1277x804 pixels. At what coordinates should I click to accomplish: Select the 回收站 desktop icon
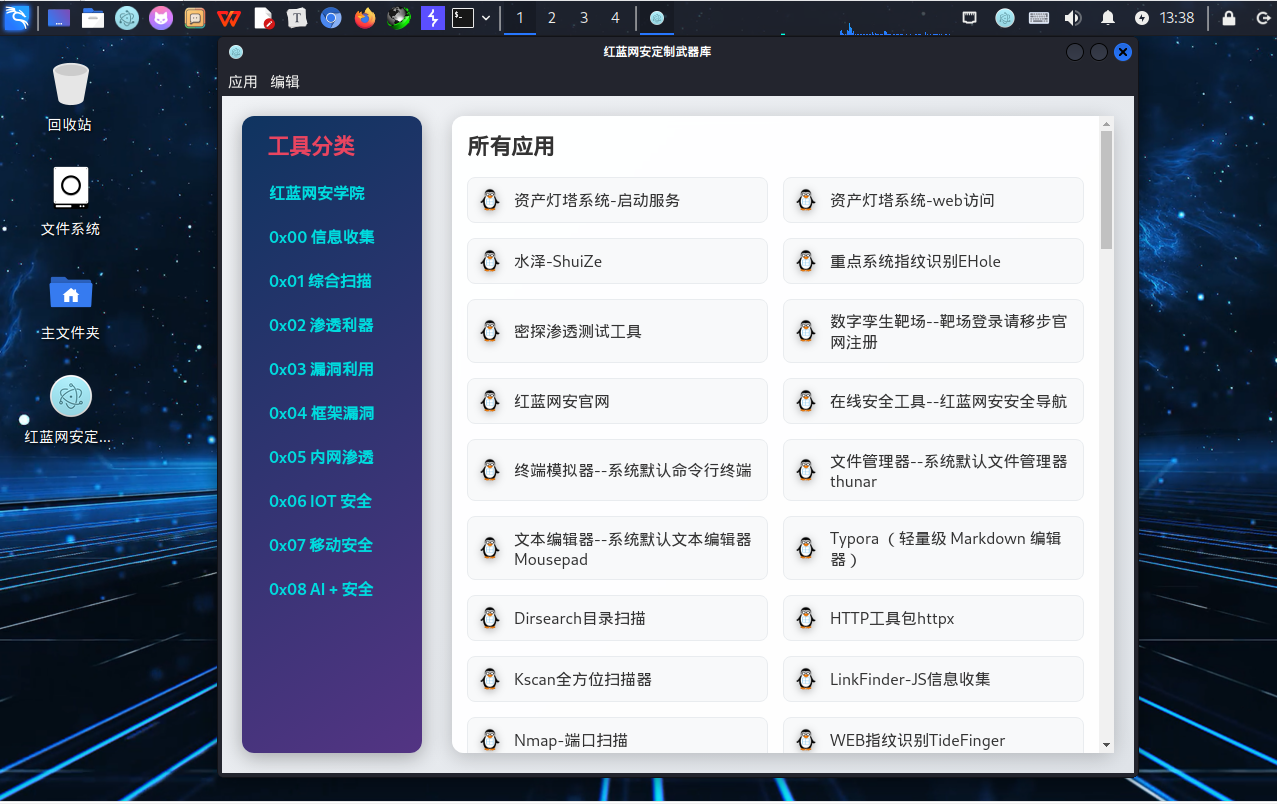point(70,97)
